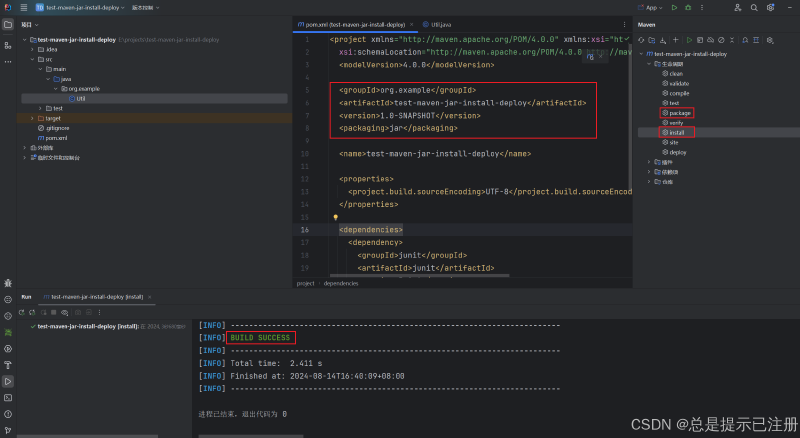
Task: Open Maven settings wrench icon
Action: (x=770, y=40)
